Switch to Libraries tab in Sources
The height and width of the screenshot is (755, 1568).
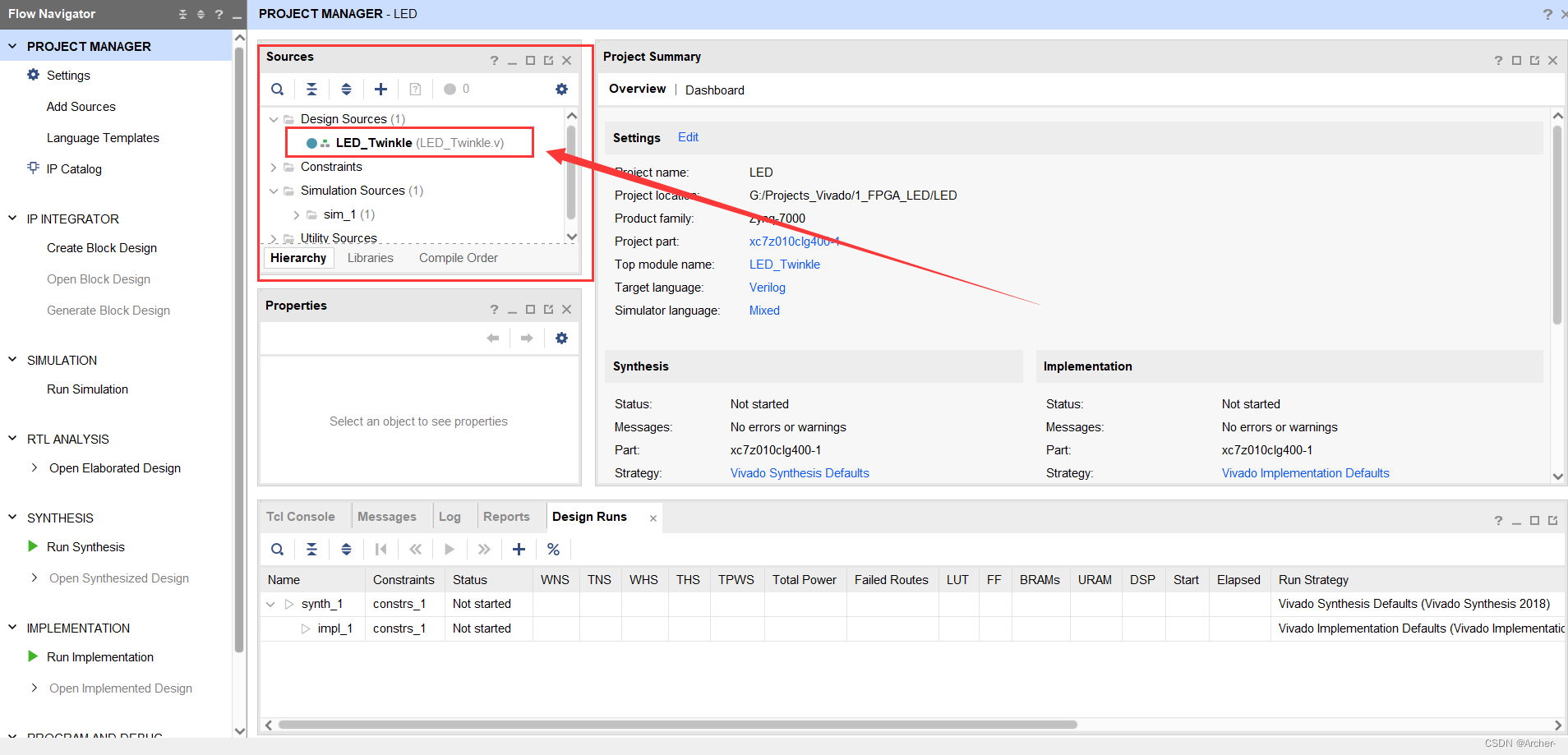pyautogui.click(x=371, y=258)
